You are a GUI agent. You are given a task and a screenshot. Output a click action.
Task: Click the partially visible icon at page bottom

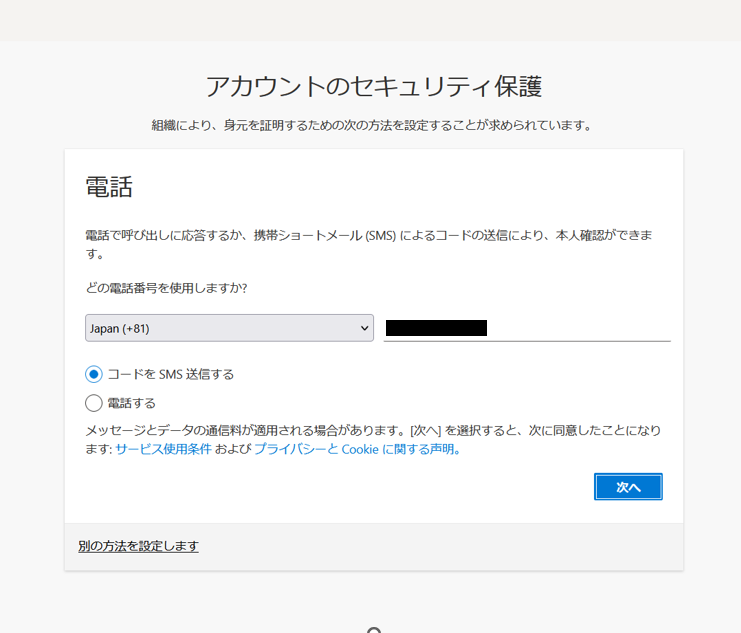[x=374, y=630]
